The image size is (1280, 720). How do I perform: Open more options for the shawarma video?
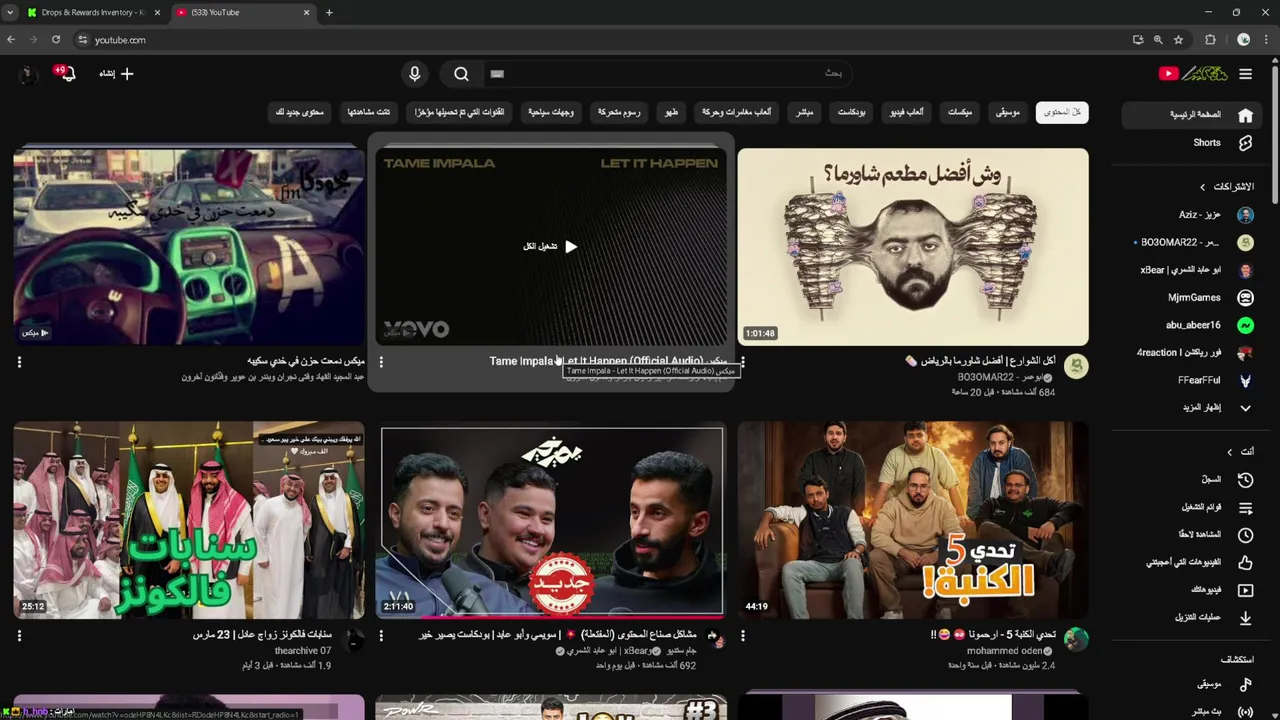pyautogui.click(x=743, y=362)
